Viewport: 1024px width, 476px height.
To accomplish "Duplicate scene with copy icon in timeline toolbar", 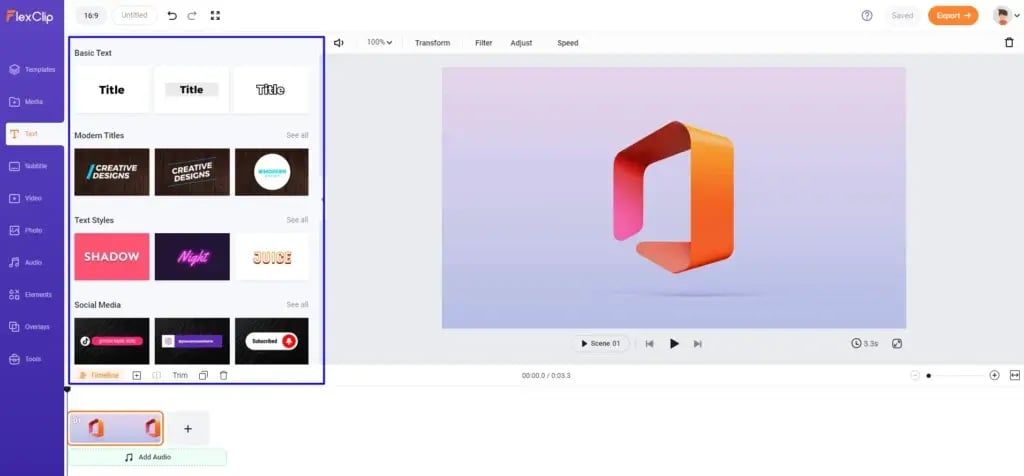I will coord(203,375).
